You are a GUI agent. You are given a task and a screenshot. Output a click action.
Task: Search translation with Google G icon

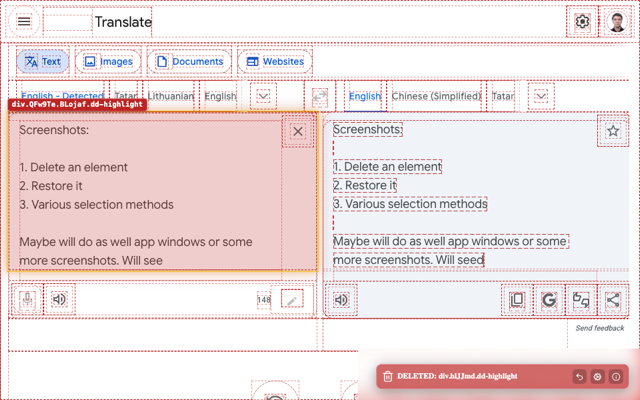(549, 300)
